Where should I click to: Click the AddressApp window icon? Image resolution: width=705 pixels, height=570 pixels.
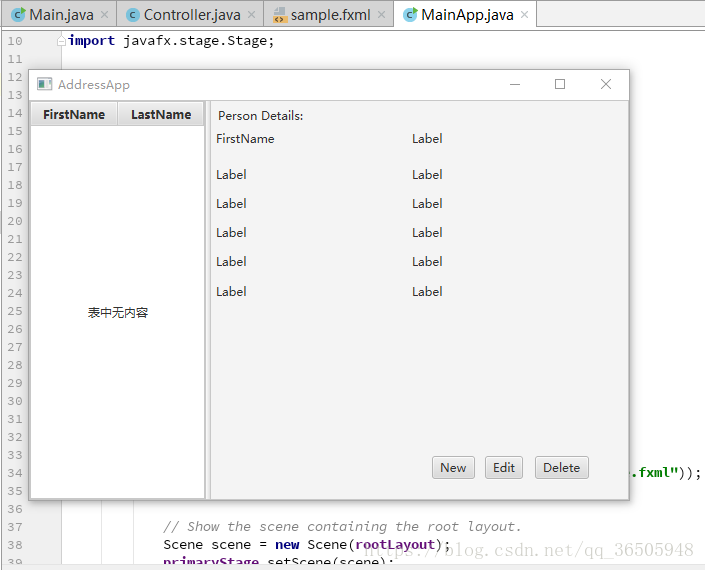click(45, 84)
